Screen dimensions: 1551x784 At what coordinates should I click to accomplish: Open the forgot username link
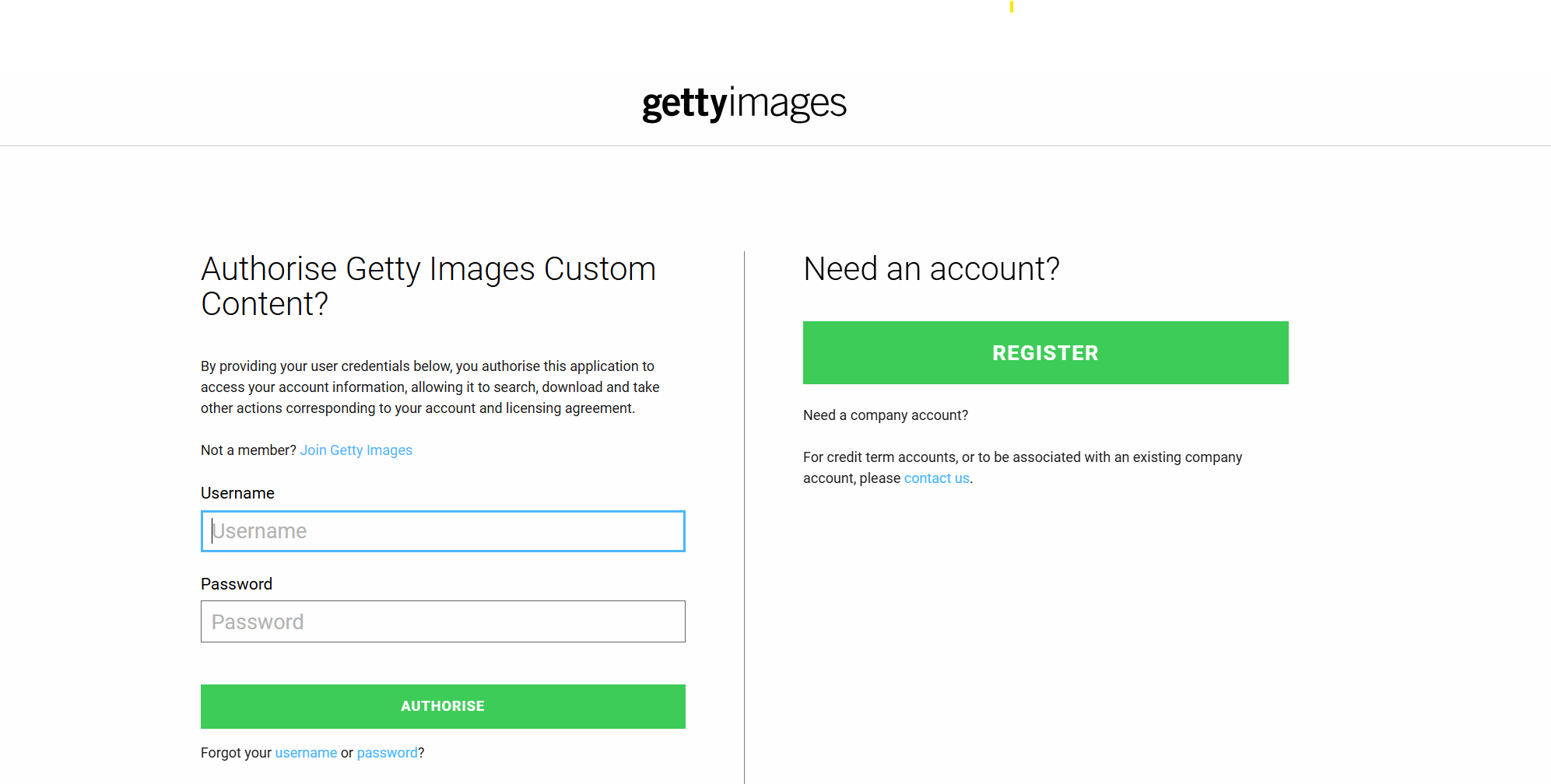[x=306, y=753]
